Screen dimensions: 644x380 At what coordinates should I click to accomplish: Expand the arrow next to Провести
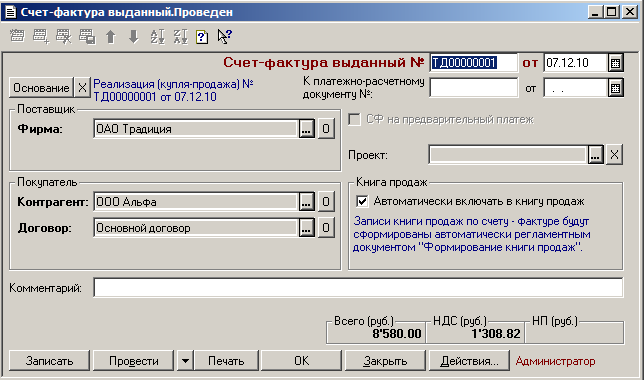pos(185,361)
